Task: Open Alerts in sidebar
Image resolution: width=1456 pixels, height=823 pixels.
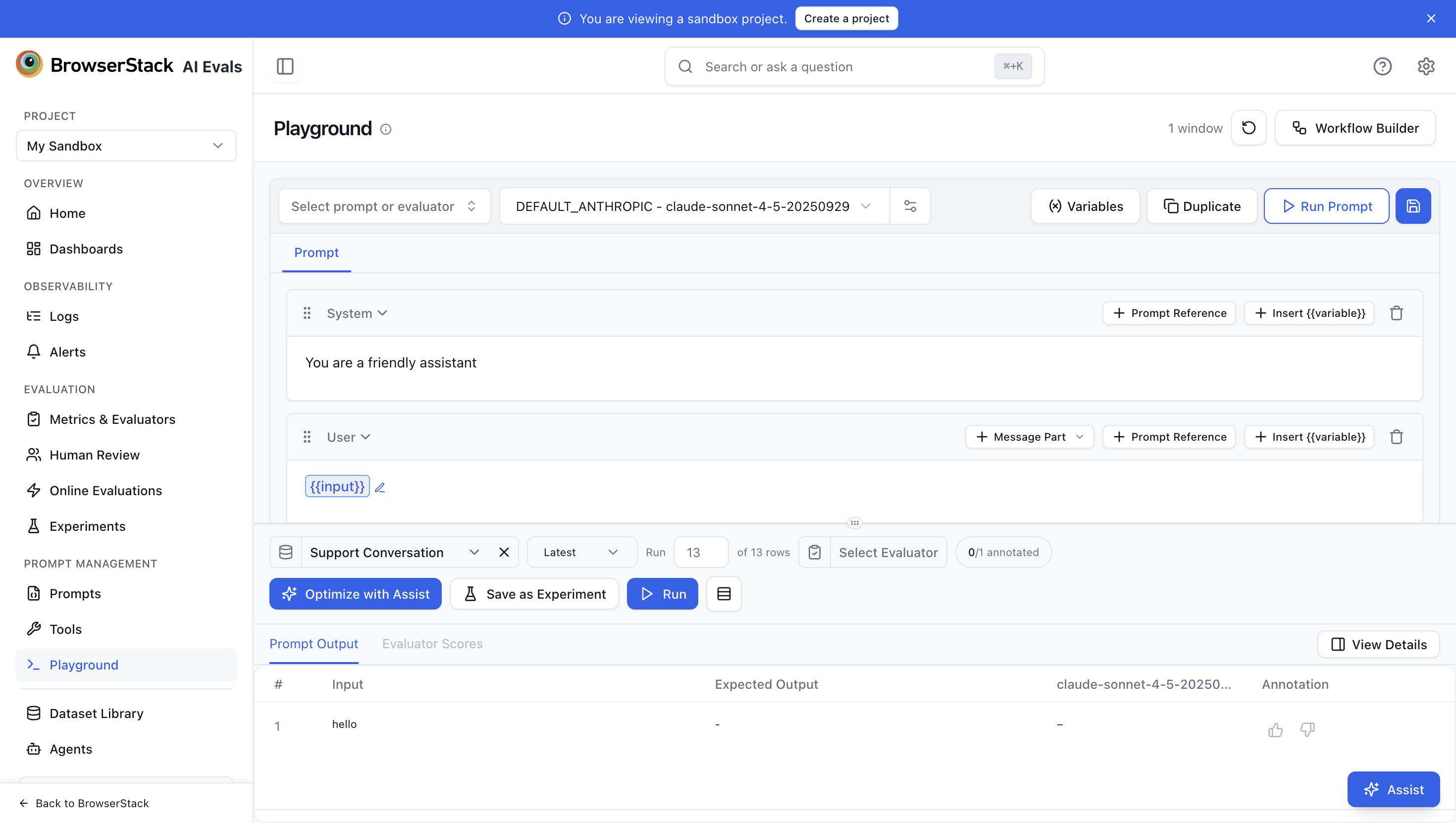Action: pyautogui.click(x=126, y=352)
